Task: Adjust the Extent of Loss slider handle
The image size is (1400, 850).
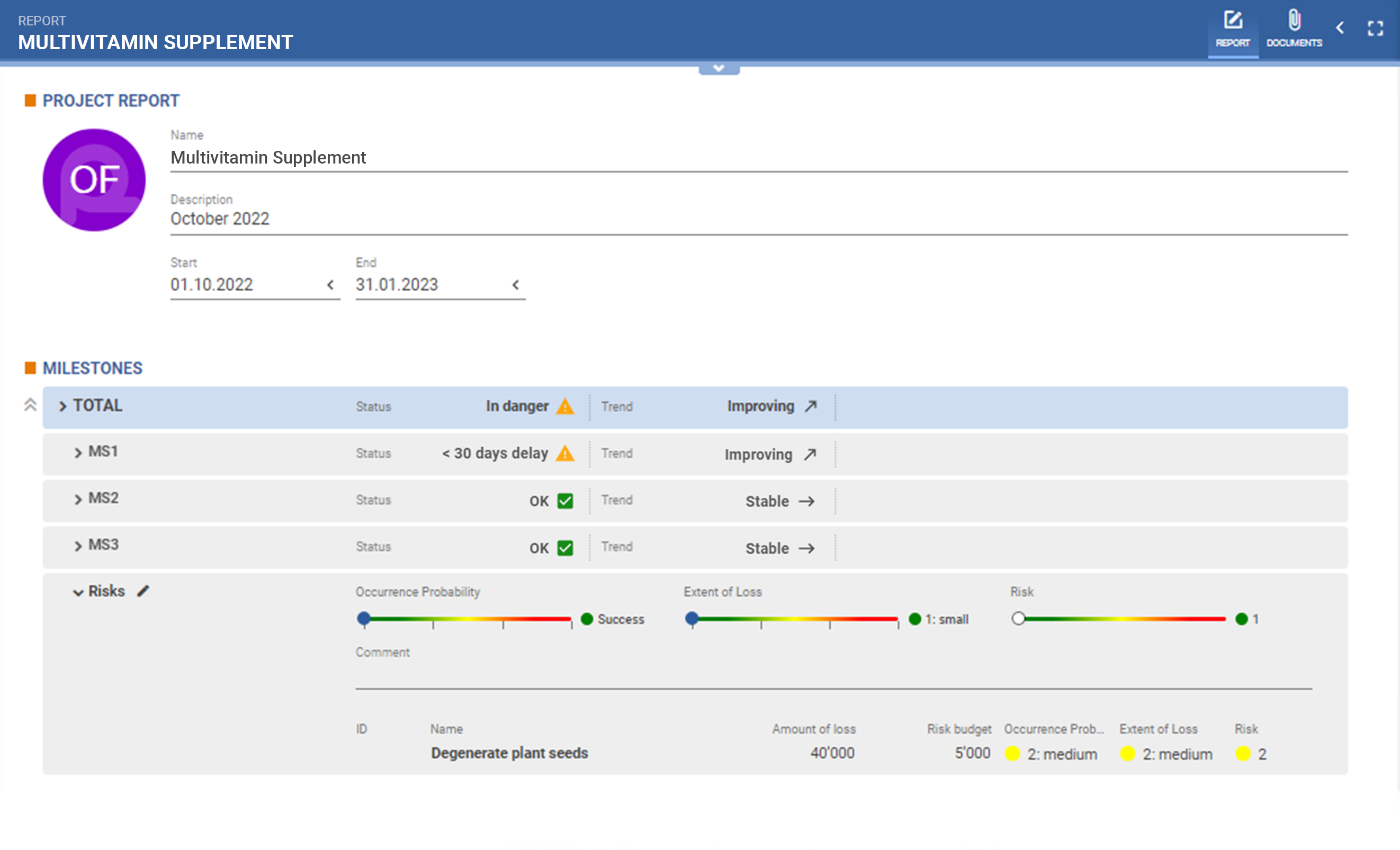Action: pos(692,618)
